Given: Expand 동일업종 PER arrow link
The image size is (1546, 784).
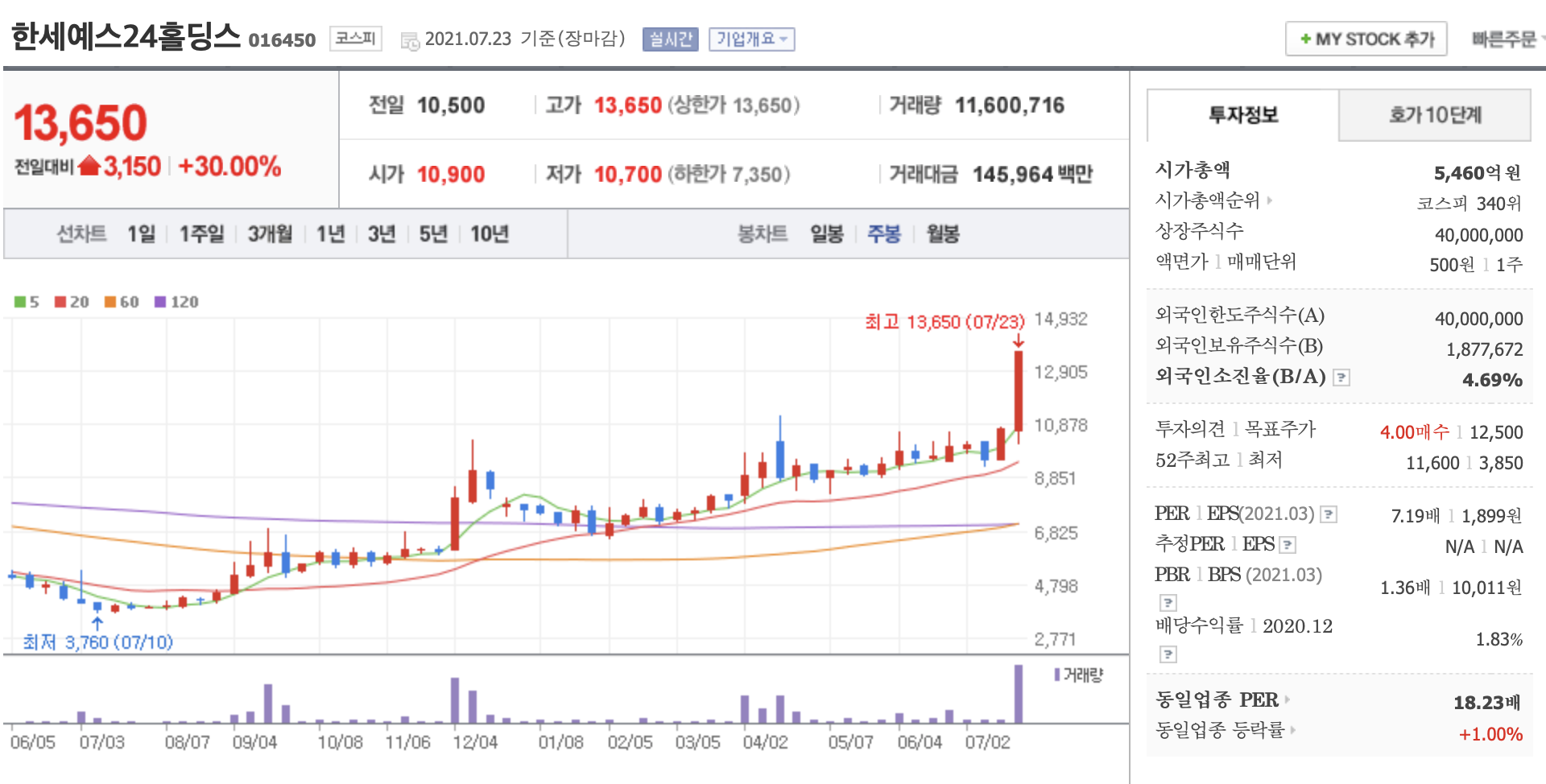Looking at the screenshot, I should click(x=1287, y=699).
